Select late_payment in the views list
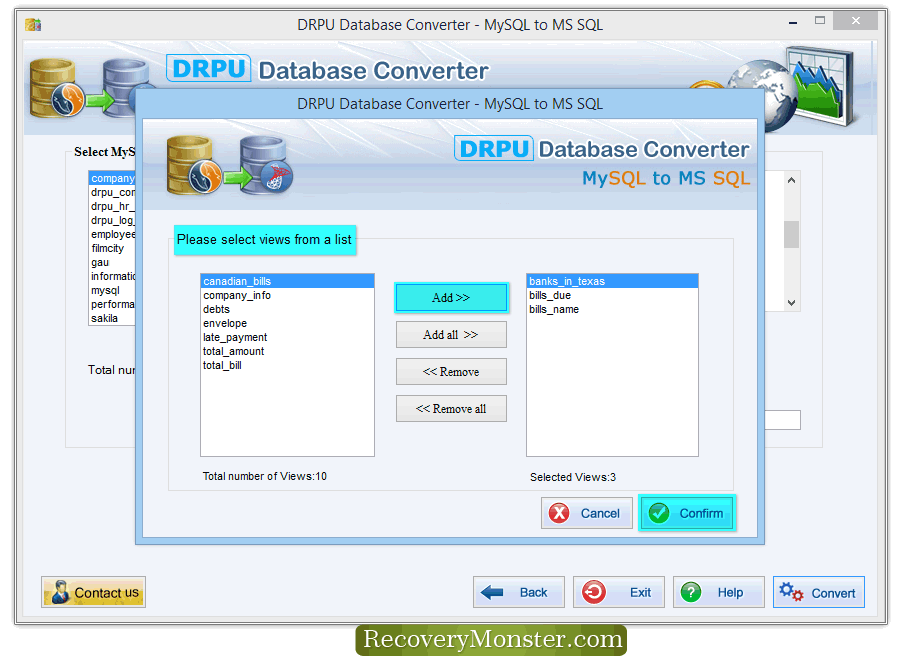 coord(287,337)
